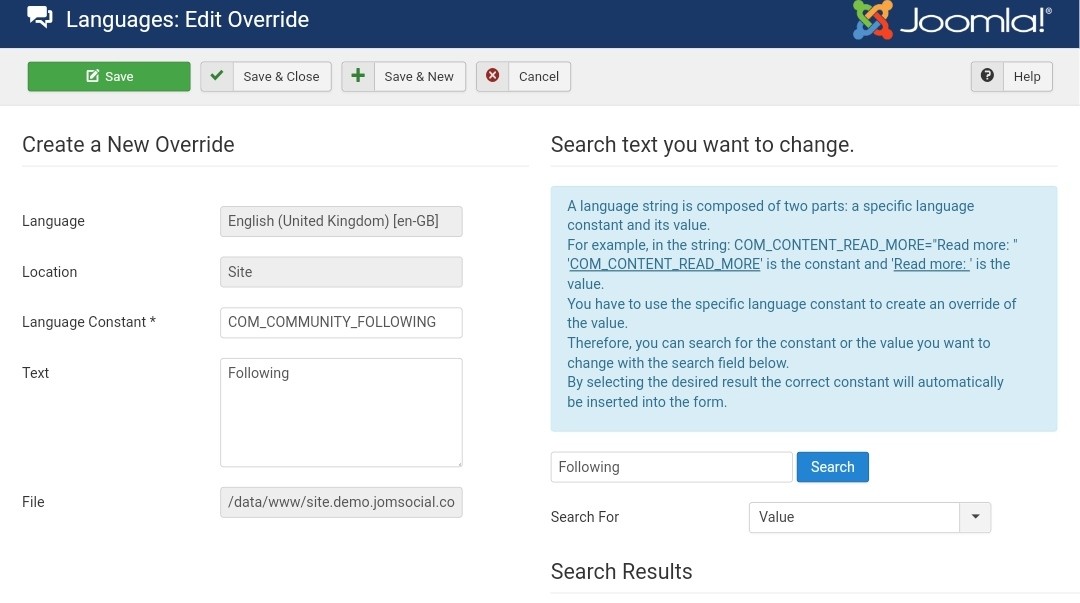Viewport: 1080px width, 603px height.
Task: Run the blue Search button
Action: tap(832, 467)
